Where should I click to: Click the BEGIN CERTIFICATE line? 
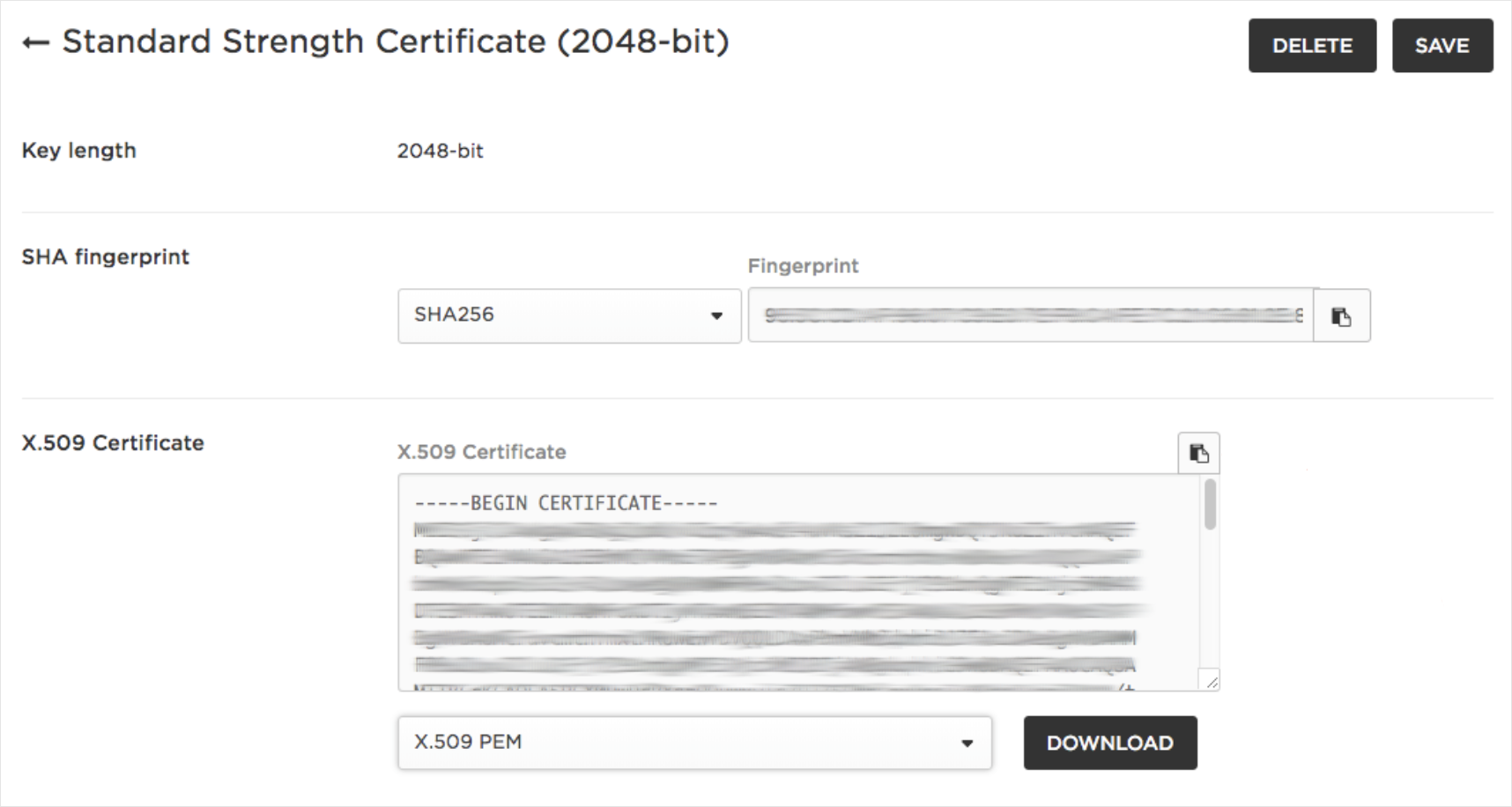click(x=566, y=503)
